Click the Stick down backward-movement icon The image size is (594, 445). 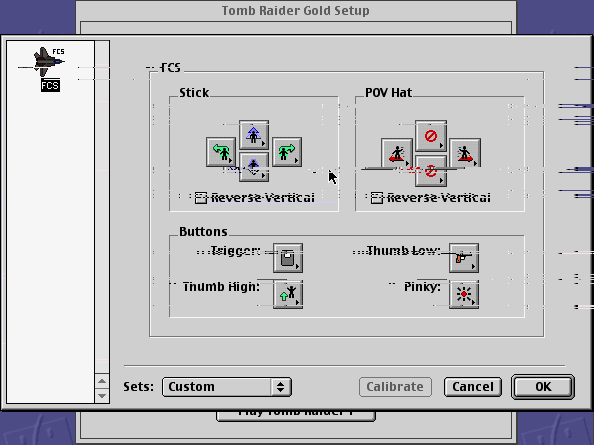coord(254,167)
